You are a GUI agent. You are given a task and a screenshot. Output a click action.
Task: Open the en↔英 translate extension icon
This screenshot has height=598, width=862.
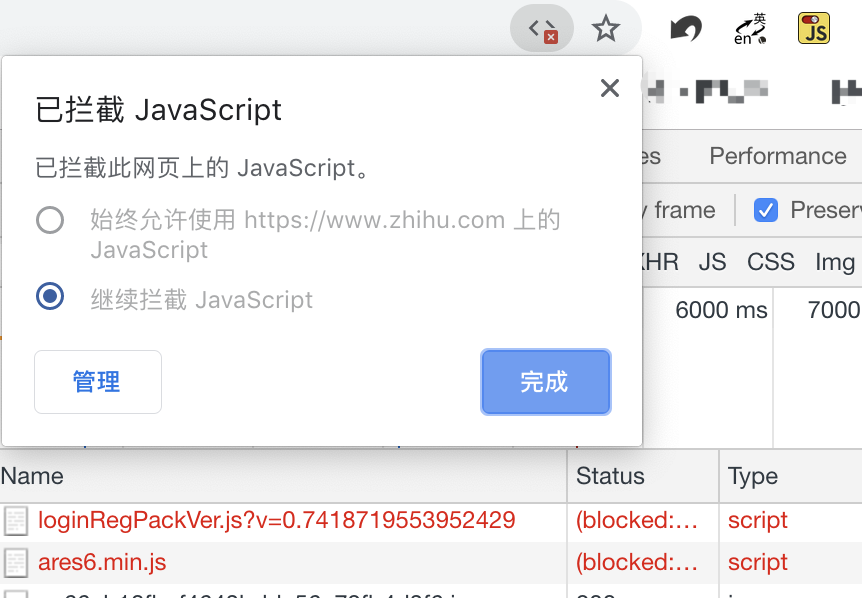[x=748, y=28]
